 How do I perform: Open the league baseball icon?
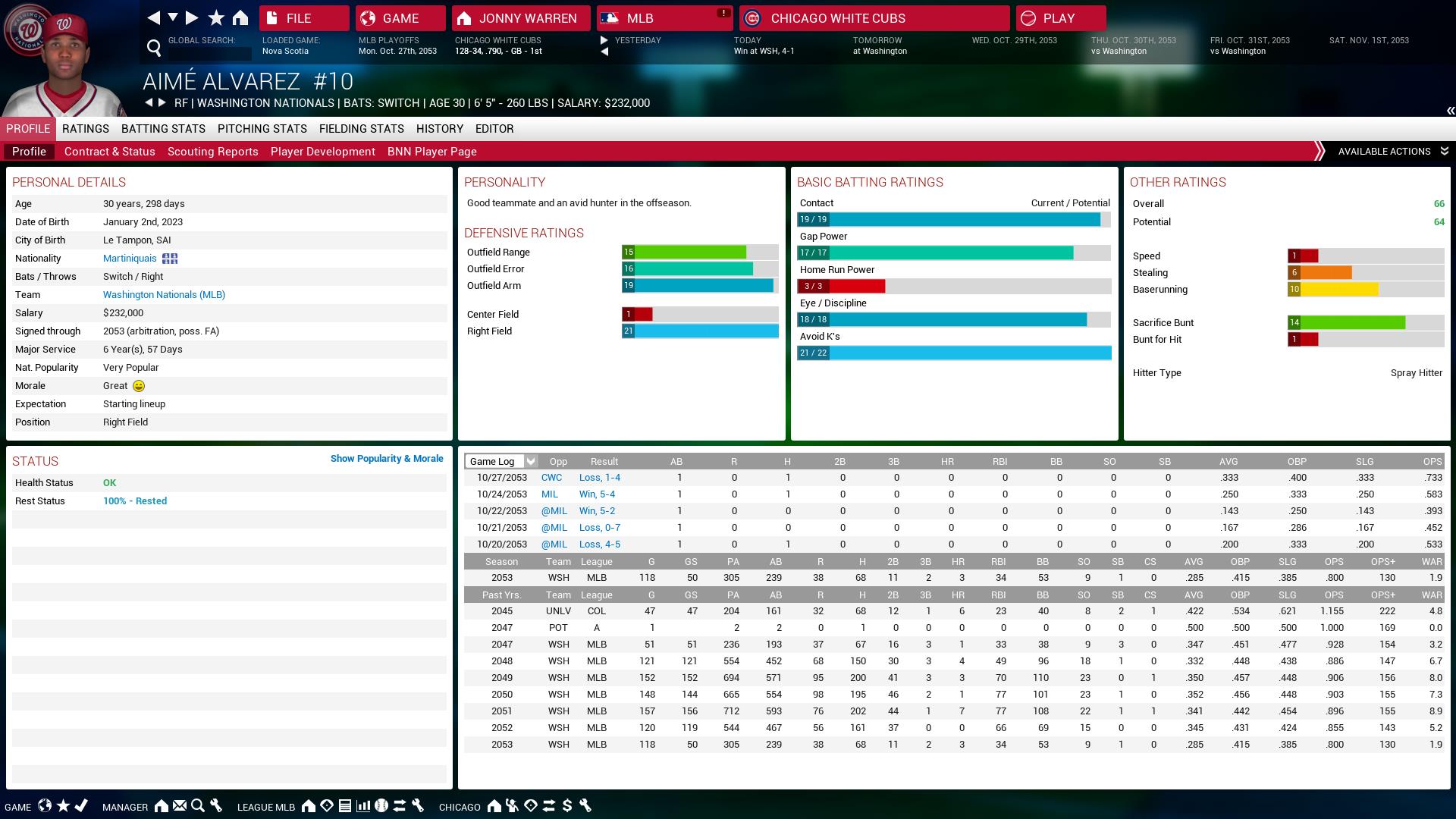[x=381, y=806]
